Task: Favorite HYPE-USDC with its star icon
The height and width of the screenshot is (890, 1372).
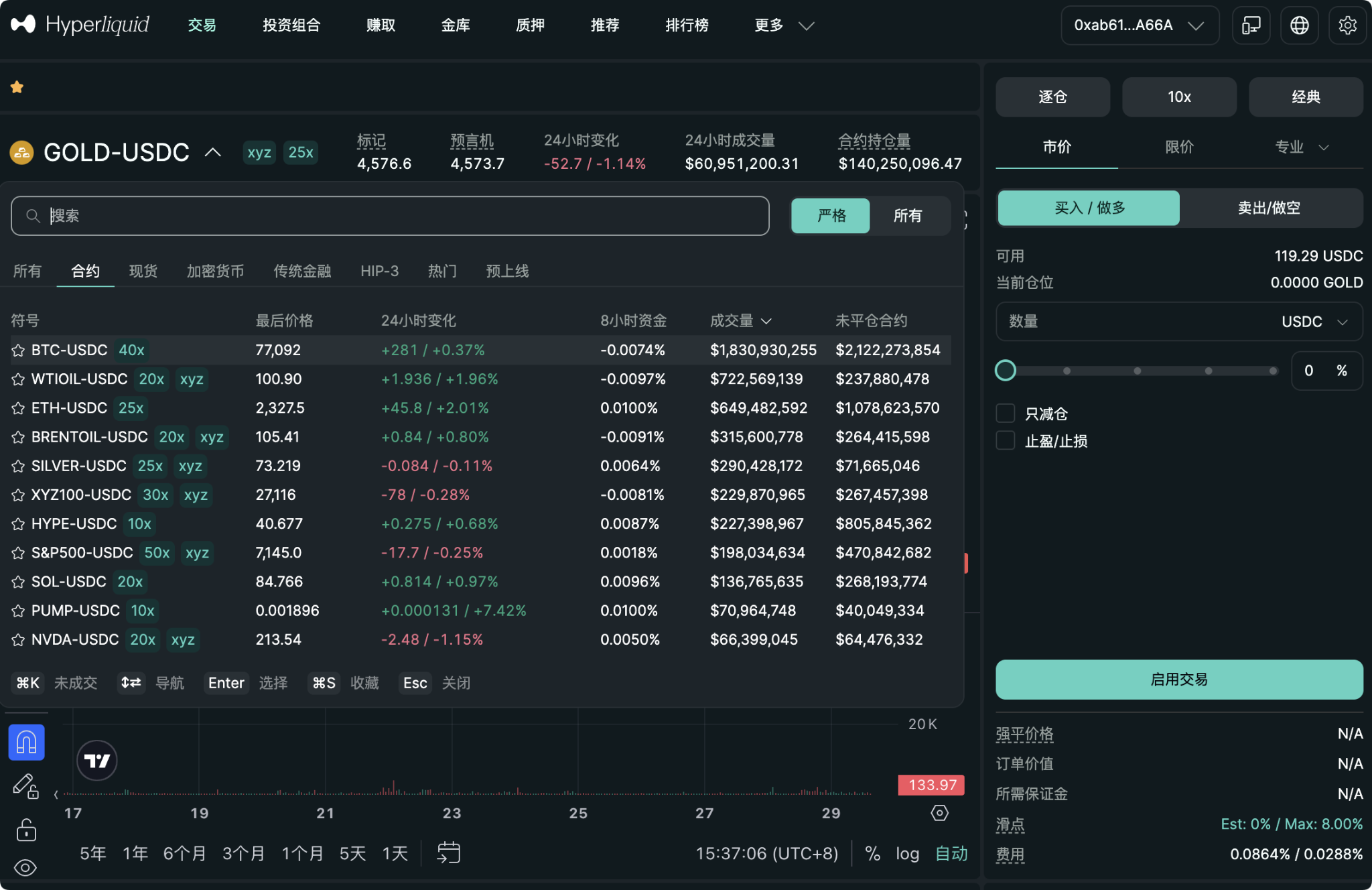Action: coord(18,524)
